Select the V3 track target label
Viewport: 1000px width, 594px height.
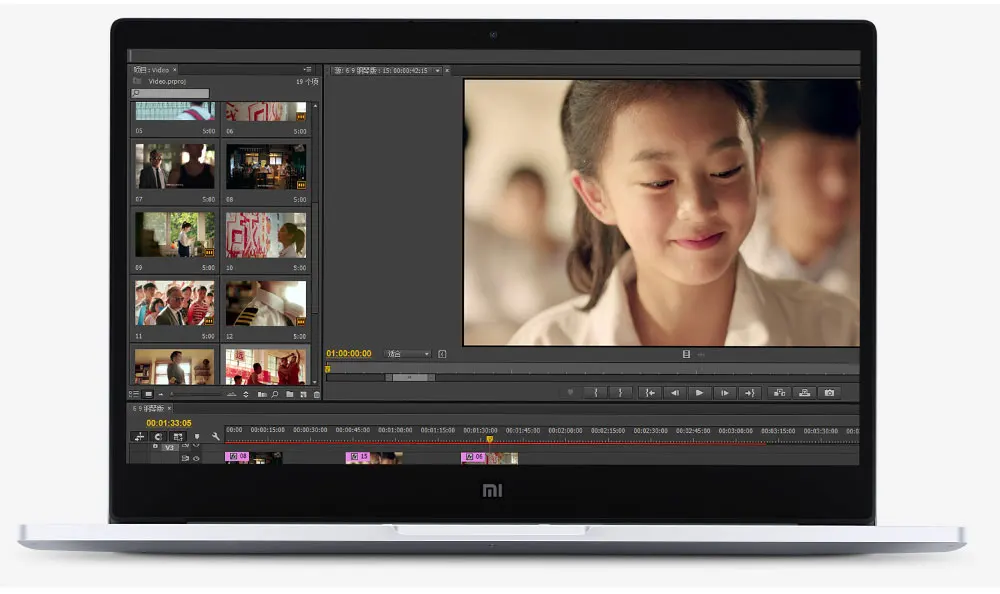[x=169, y=447]
